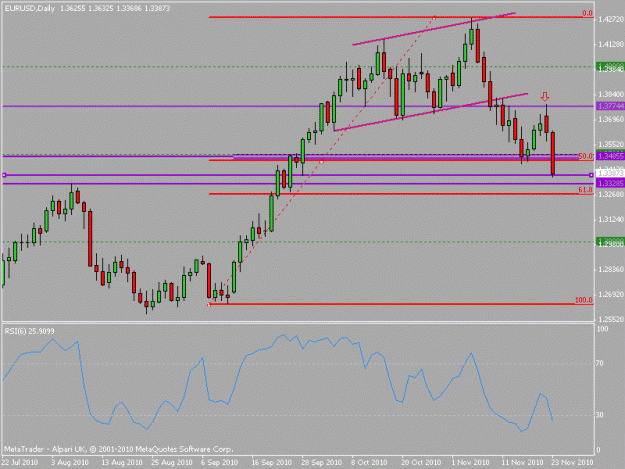Click the purple price tag 1.34855
This screenshot has height=469, width=625.
[610, 156]
